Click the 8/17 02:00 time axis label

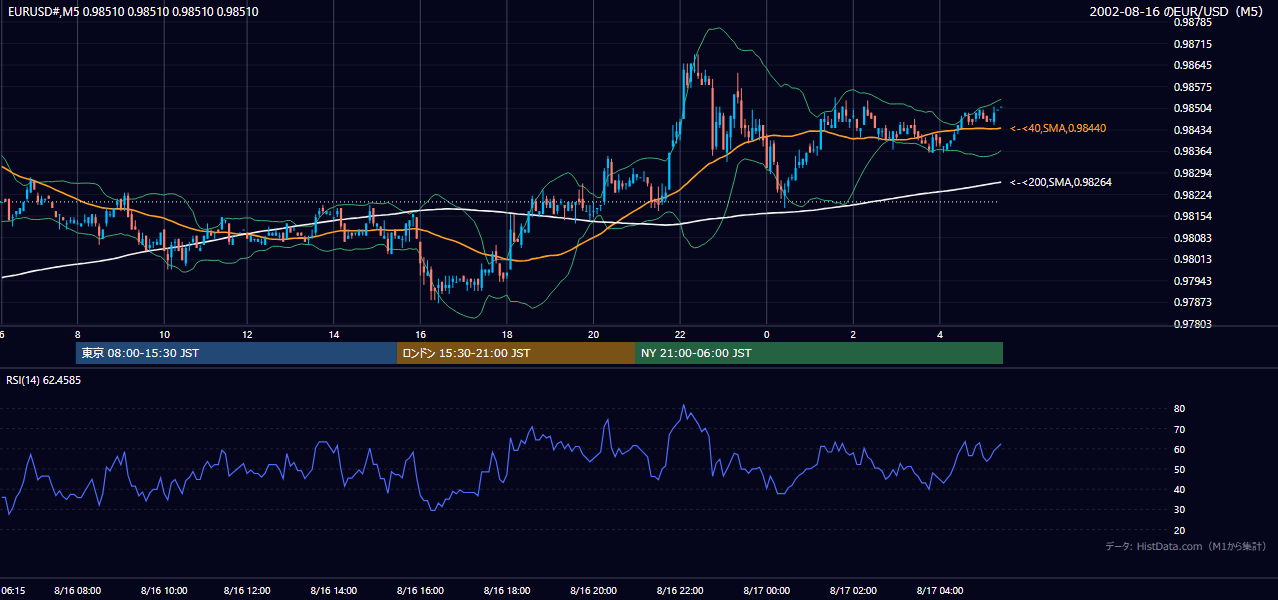tap(852, 591)
